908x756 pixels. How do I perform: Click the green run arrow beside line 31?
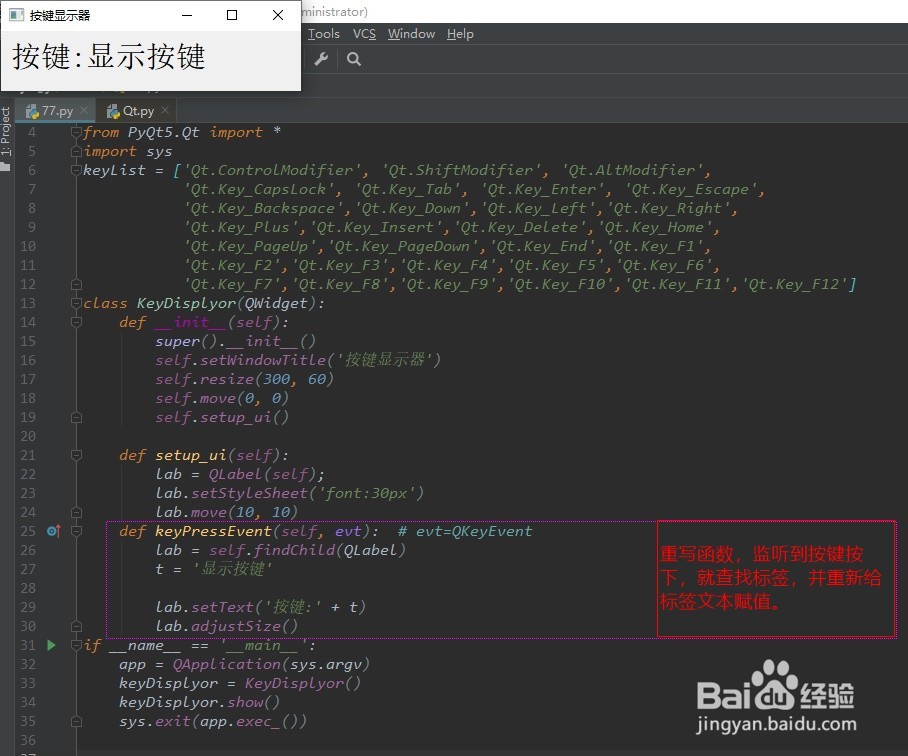coord(51,645)
